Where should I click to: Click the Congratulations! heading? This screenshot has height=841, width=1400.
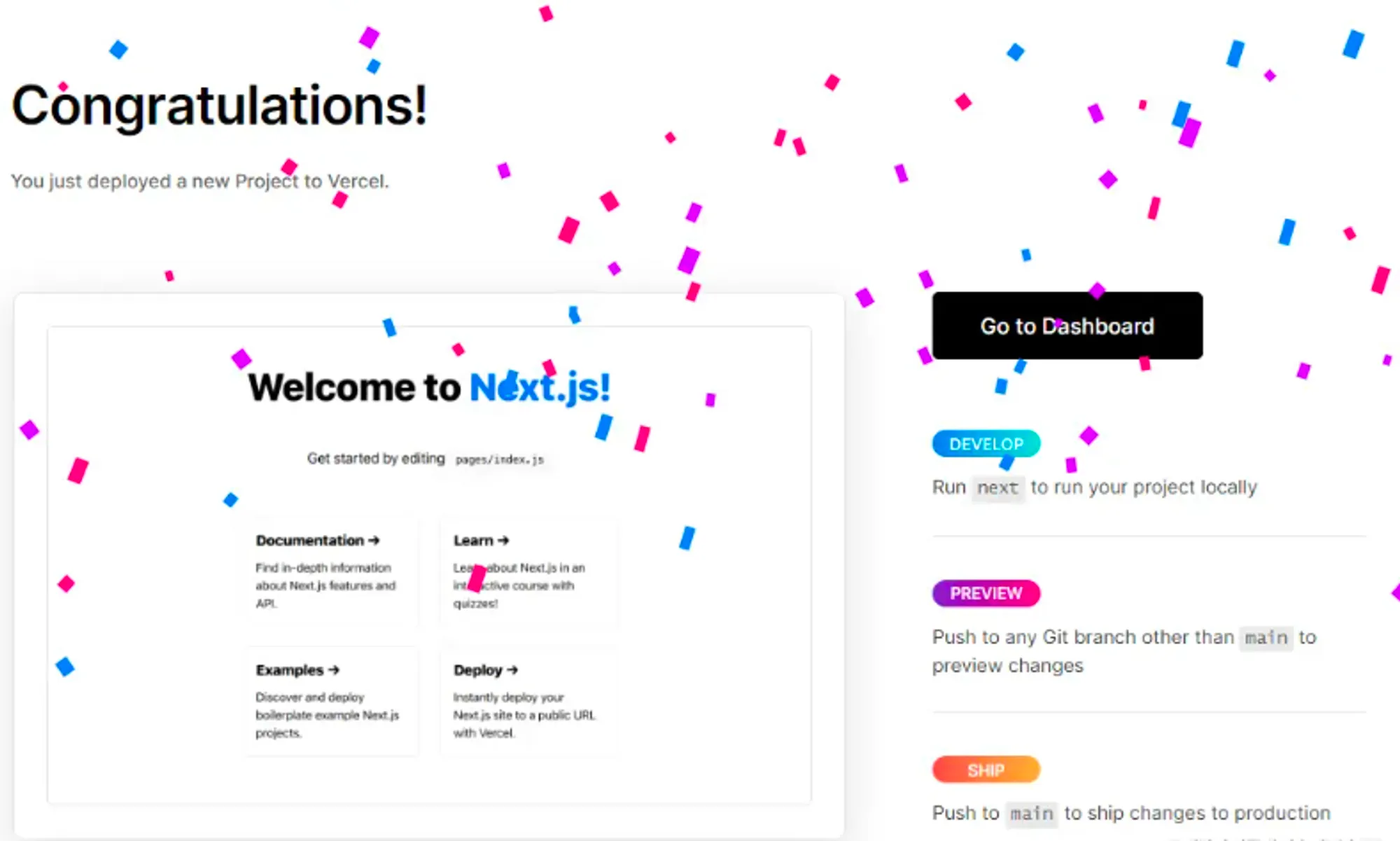click(220, 105)
